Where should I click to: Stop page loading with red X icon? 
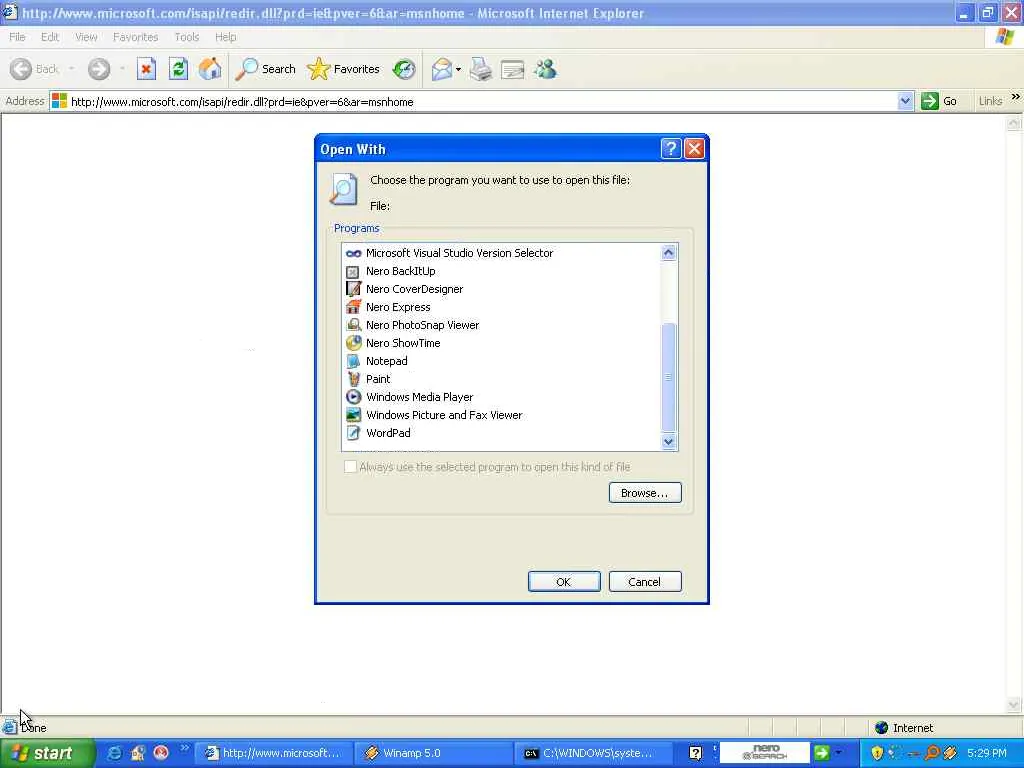point(146,69)
